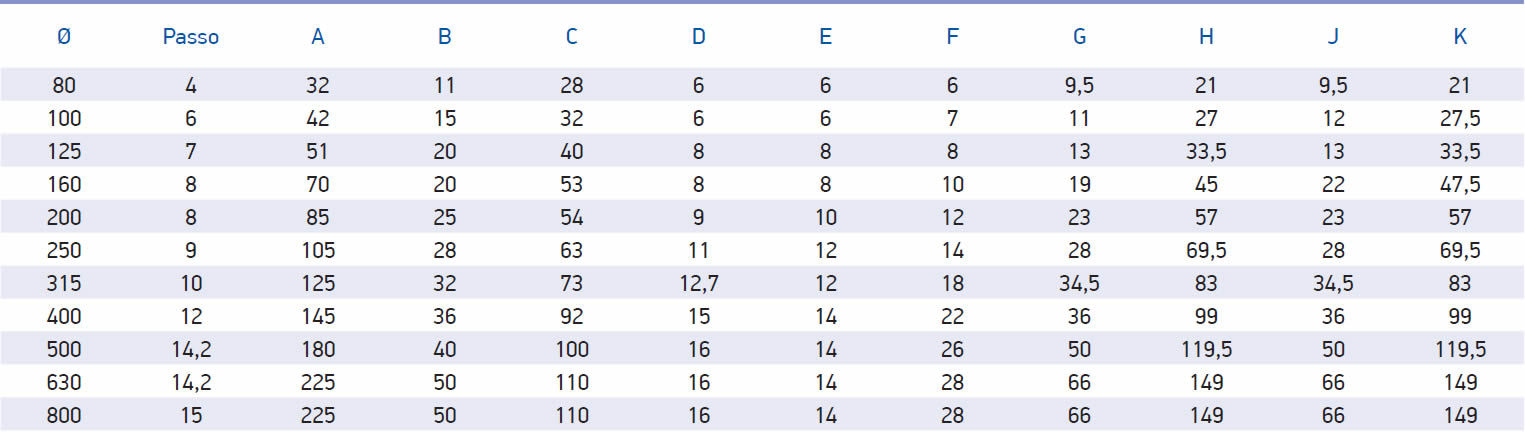
Task: Click the 92 value in column C
Action: coord(572,317)
